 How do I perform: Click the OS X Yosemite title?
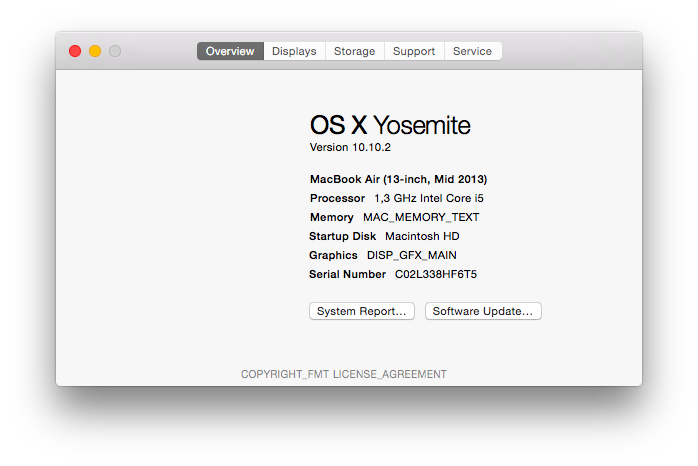pos(390,125)
